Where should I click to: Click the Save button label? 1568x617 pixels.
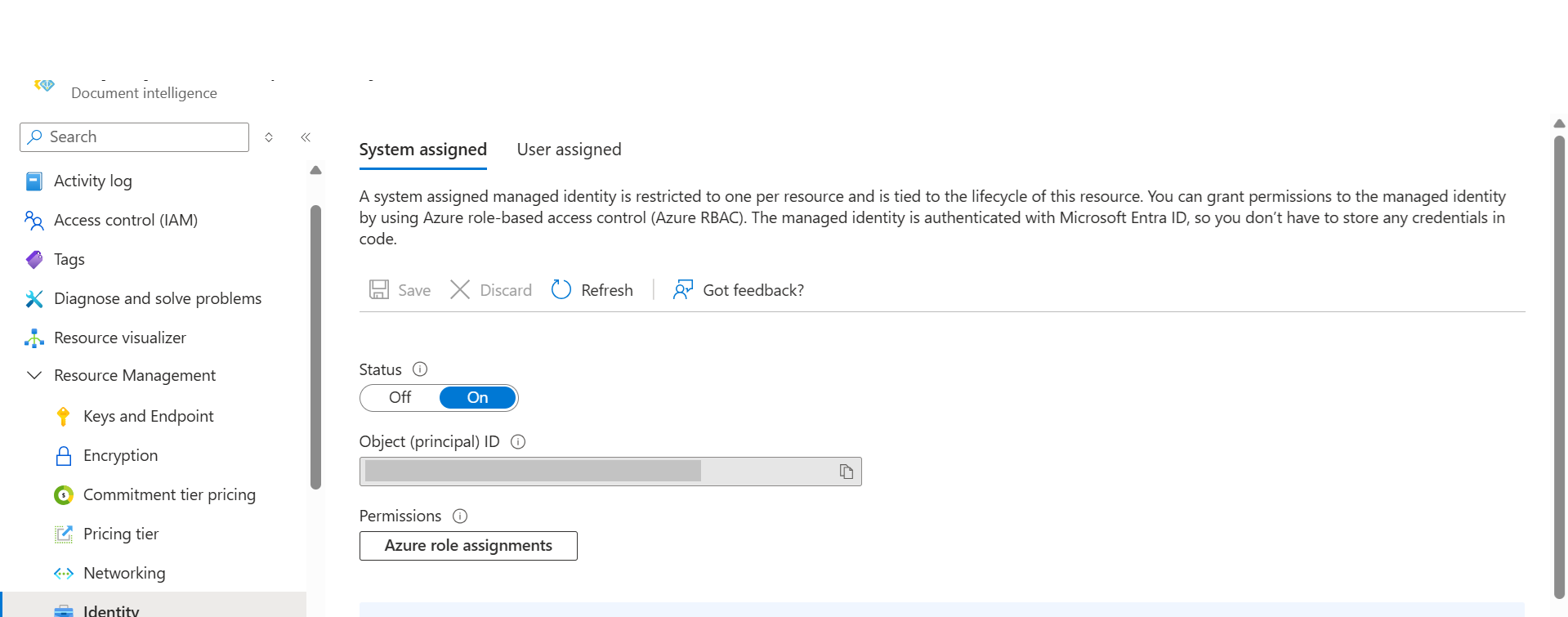pyautogui.click(x=414, y=290)
